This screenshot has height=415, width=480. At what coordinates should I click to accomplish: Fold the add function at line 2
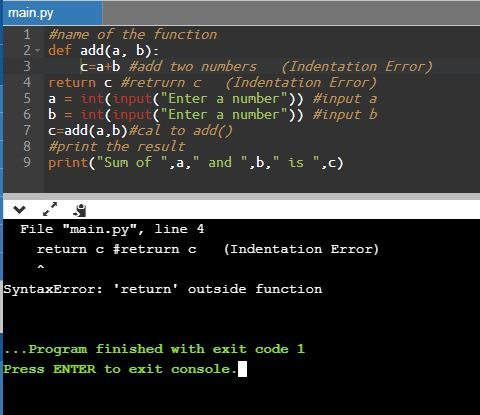tap(38, 50)
